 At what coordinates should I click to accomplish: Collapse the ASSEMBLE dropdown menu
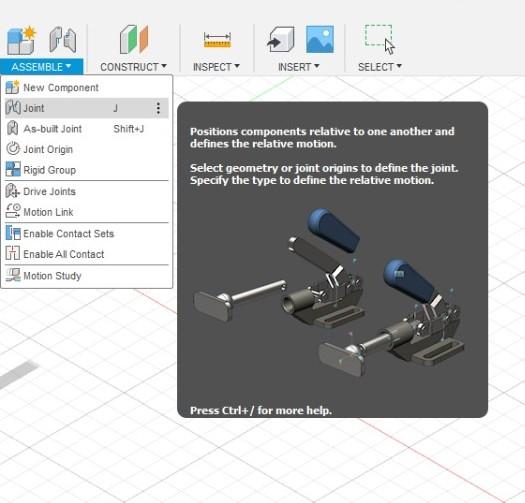pos(42,66)
